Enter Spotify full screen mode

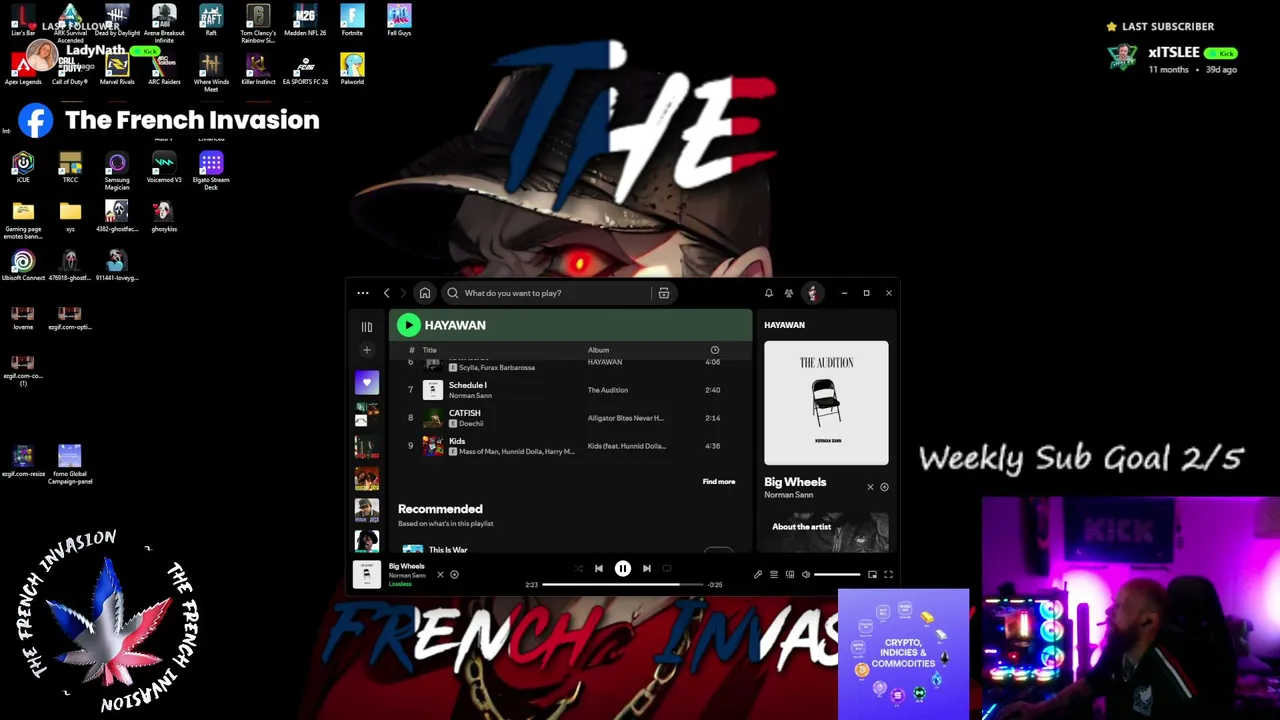(x=888, y=575)
